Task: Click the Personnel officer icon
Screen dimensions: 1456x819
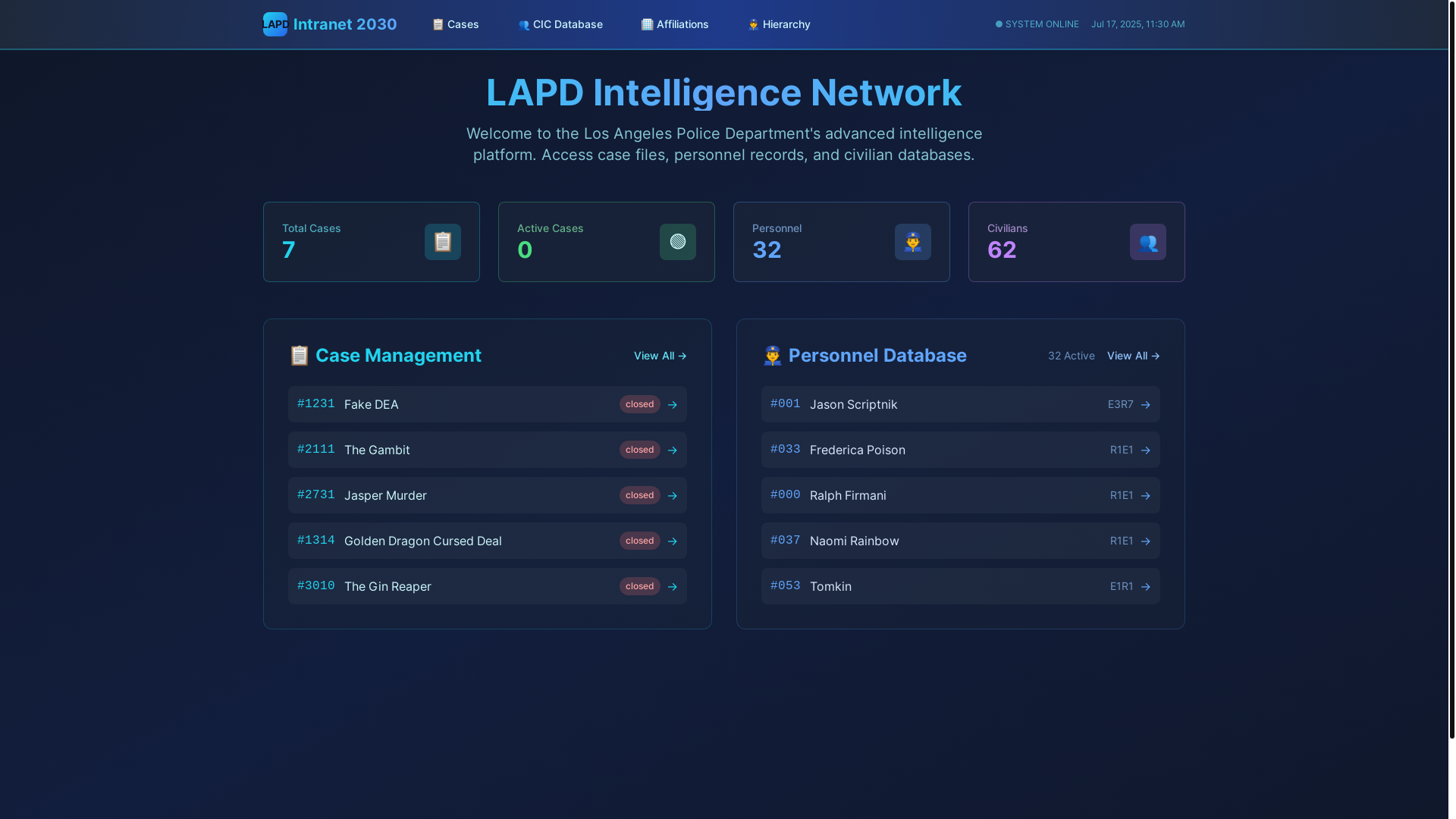Action: click(913, 242)
